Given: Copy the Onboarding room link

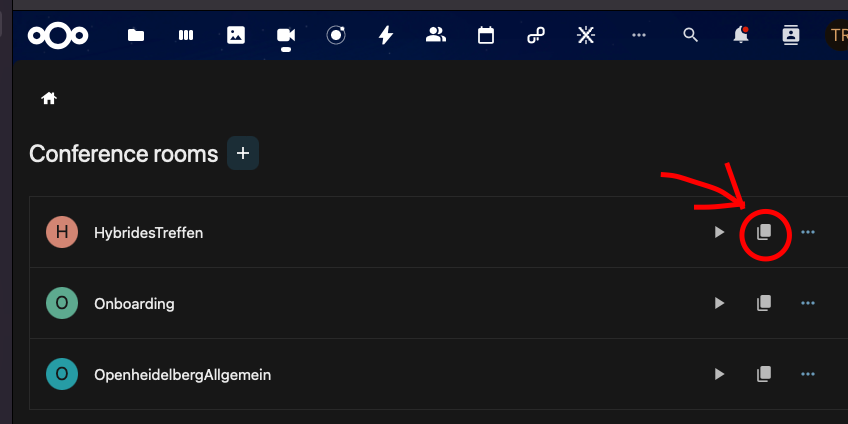Looking at the screenshot, I should pyautogui.click(x=764, y=303).
